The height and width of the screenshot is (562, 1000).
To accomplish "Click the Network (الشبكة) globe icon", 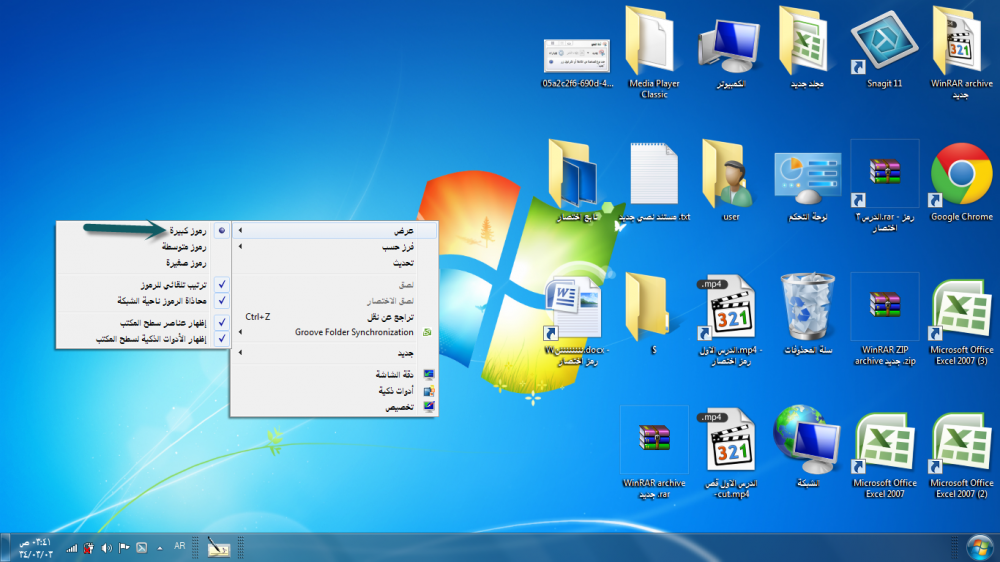I will pos(807,441).
